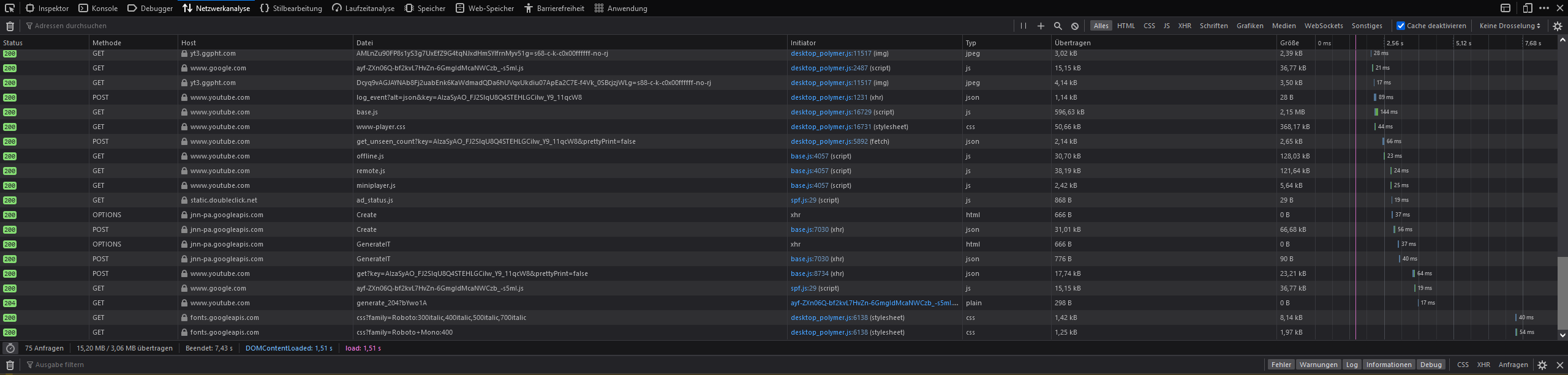The width and height of the screenshot is (1568, 375).
Task: Click lock icon of www-player.css row
Action: 184,127
